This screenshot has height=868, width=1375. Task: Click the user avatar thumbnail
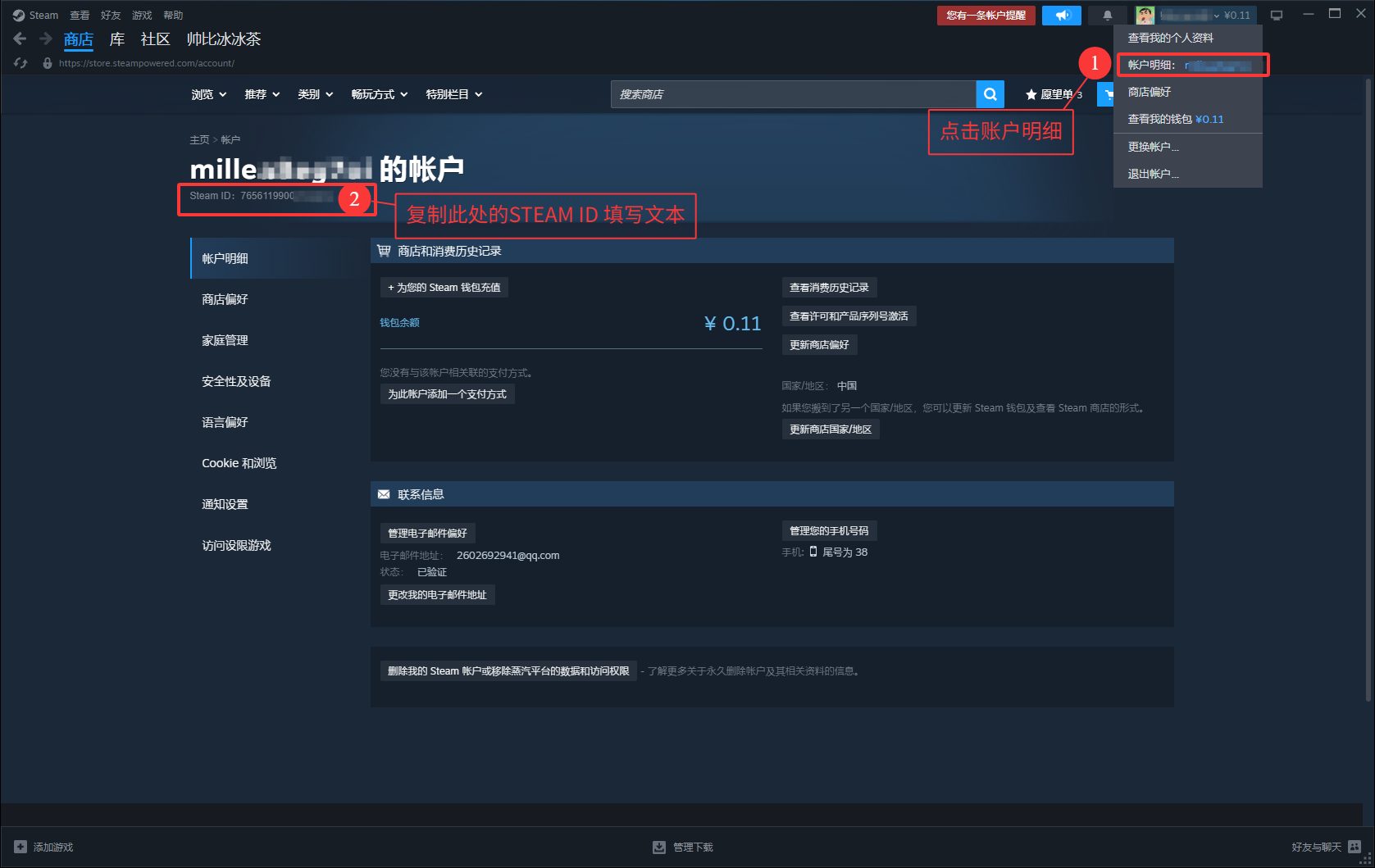tap(1145, 16)
